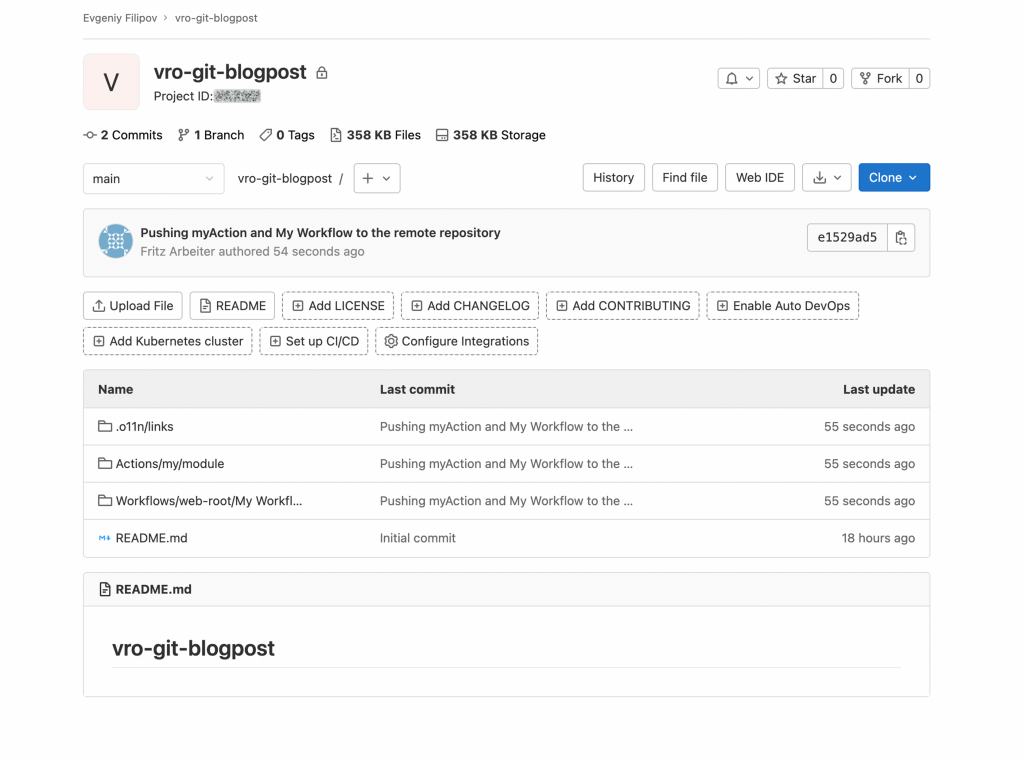Expand the download source code dropdown
The height and width of the screenshot is (760, 1024).
(827, 178)
